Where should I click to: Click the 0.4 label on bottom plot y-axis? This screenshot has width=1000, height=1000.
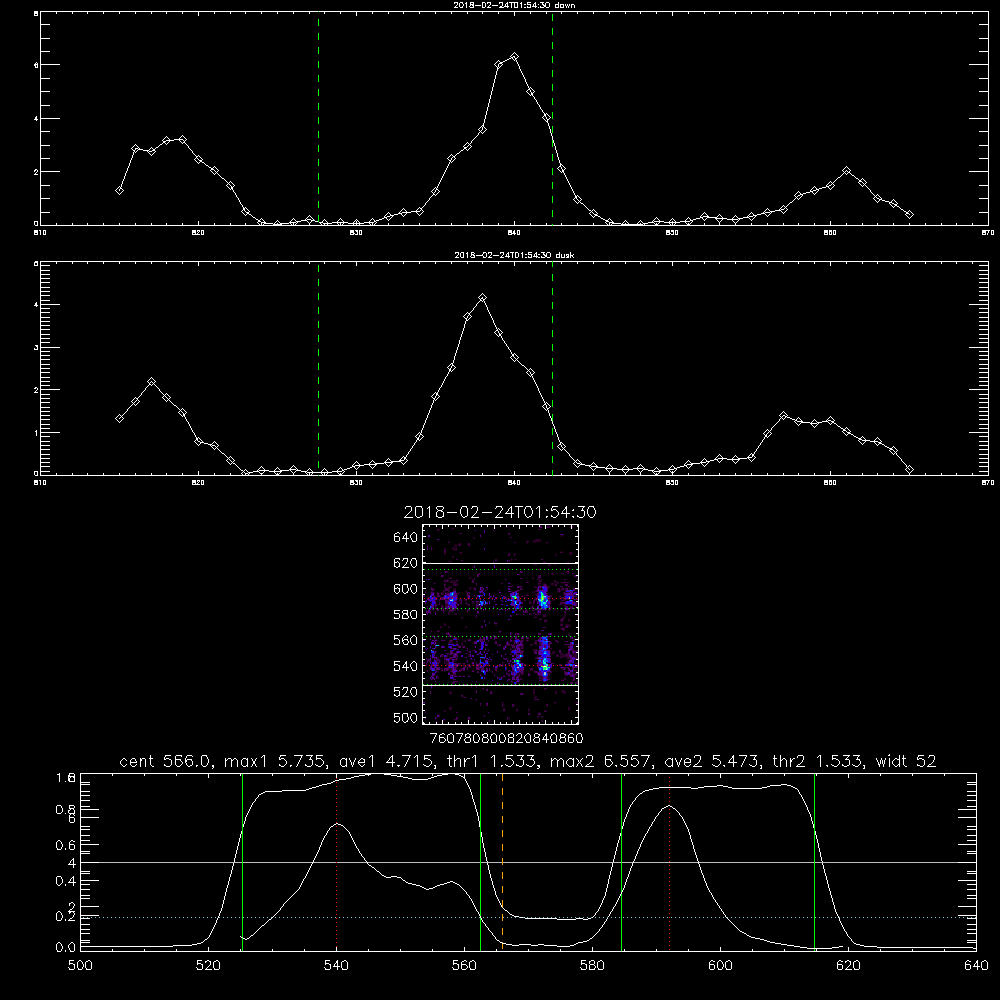click(66, 881)
